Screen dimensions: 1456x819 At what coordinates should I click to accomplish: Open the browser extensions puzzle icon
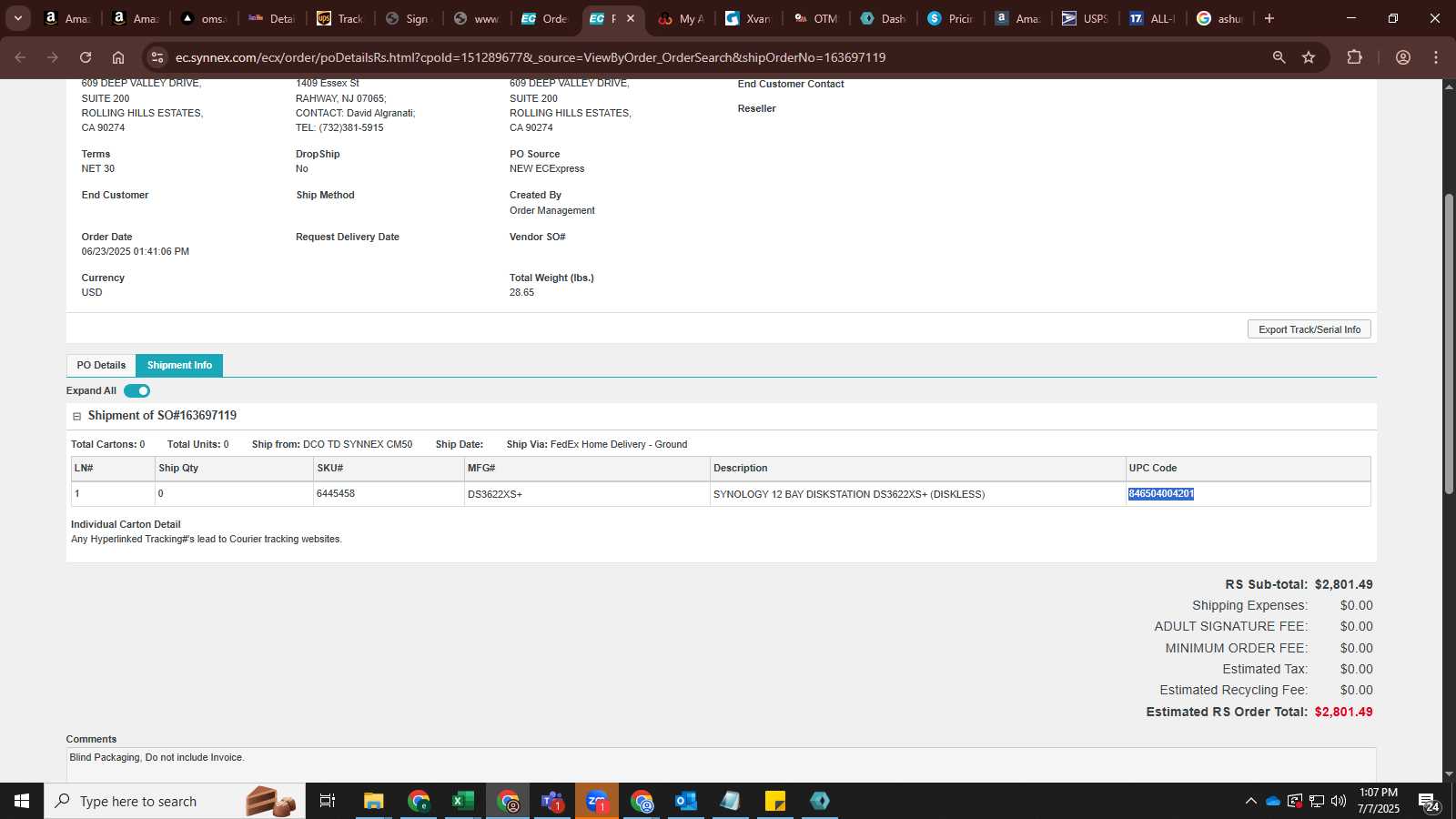(1354, 57)
